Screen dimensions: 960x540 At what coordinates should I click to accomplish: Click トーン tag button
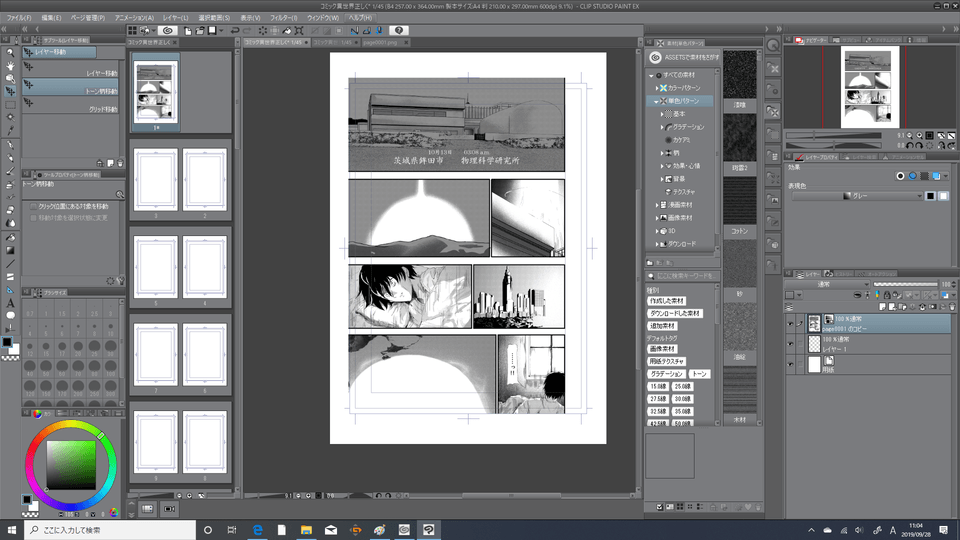(x=699, y=373)
